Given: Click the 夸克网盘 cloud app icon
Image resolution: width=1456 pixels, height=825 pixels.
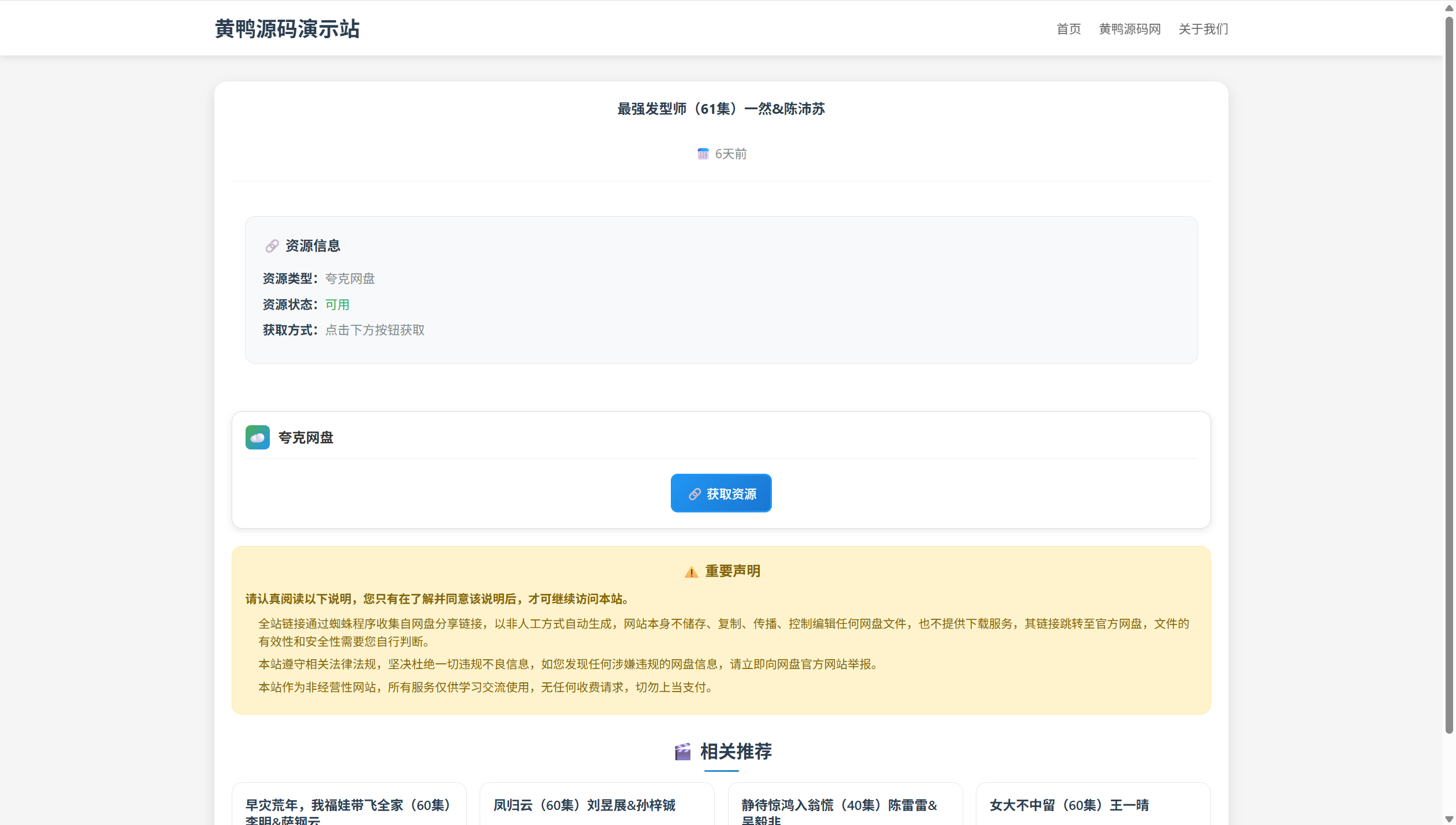Looking at the screenshot, I should click(x=257, y=437).
